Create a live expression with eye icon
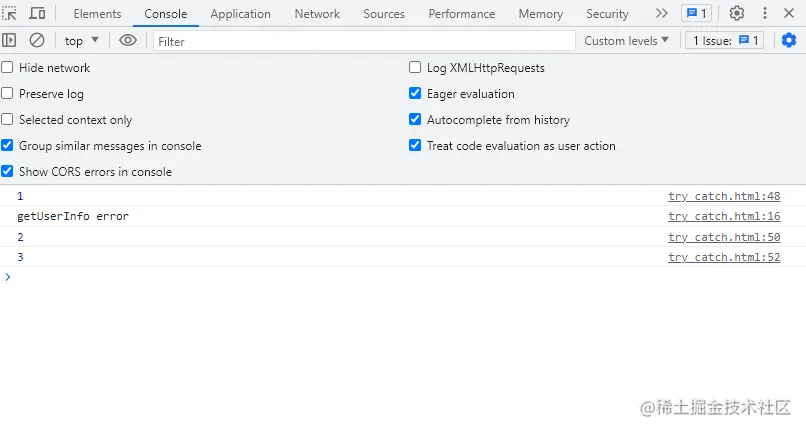 127,40
